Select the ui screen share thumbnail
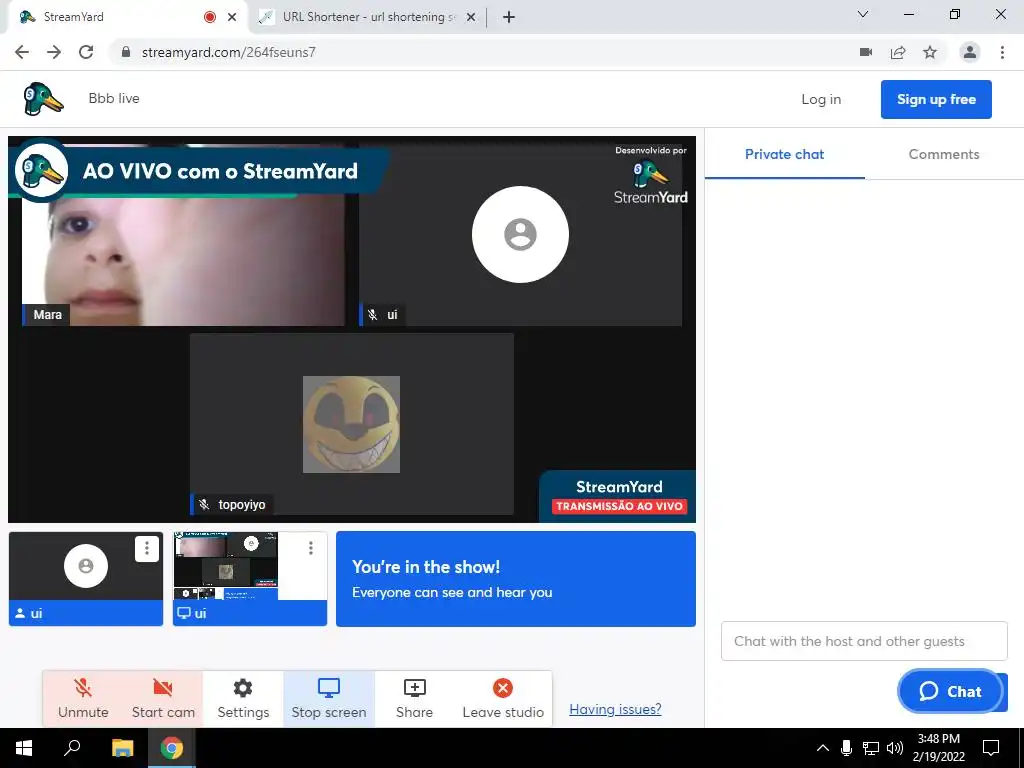1024x768 pixels. click(249, 579)
